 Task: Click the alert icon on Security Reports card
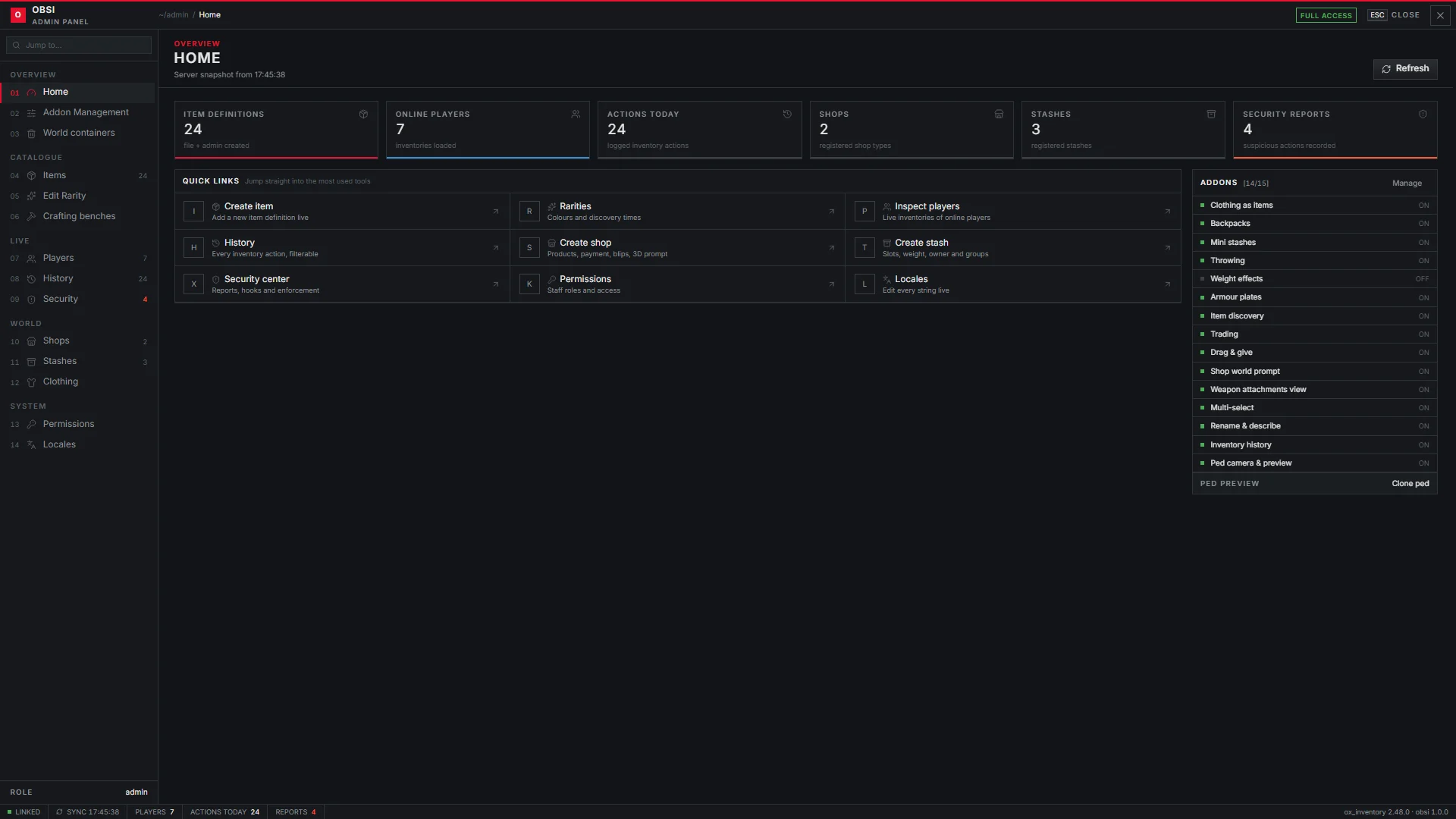pyautogui.click(x=1423, y=115)
